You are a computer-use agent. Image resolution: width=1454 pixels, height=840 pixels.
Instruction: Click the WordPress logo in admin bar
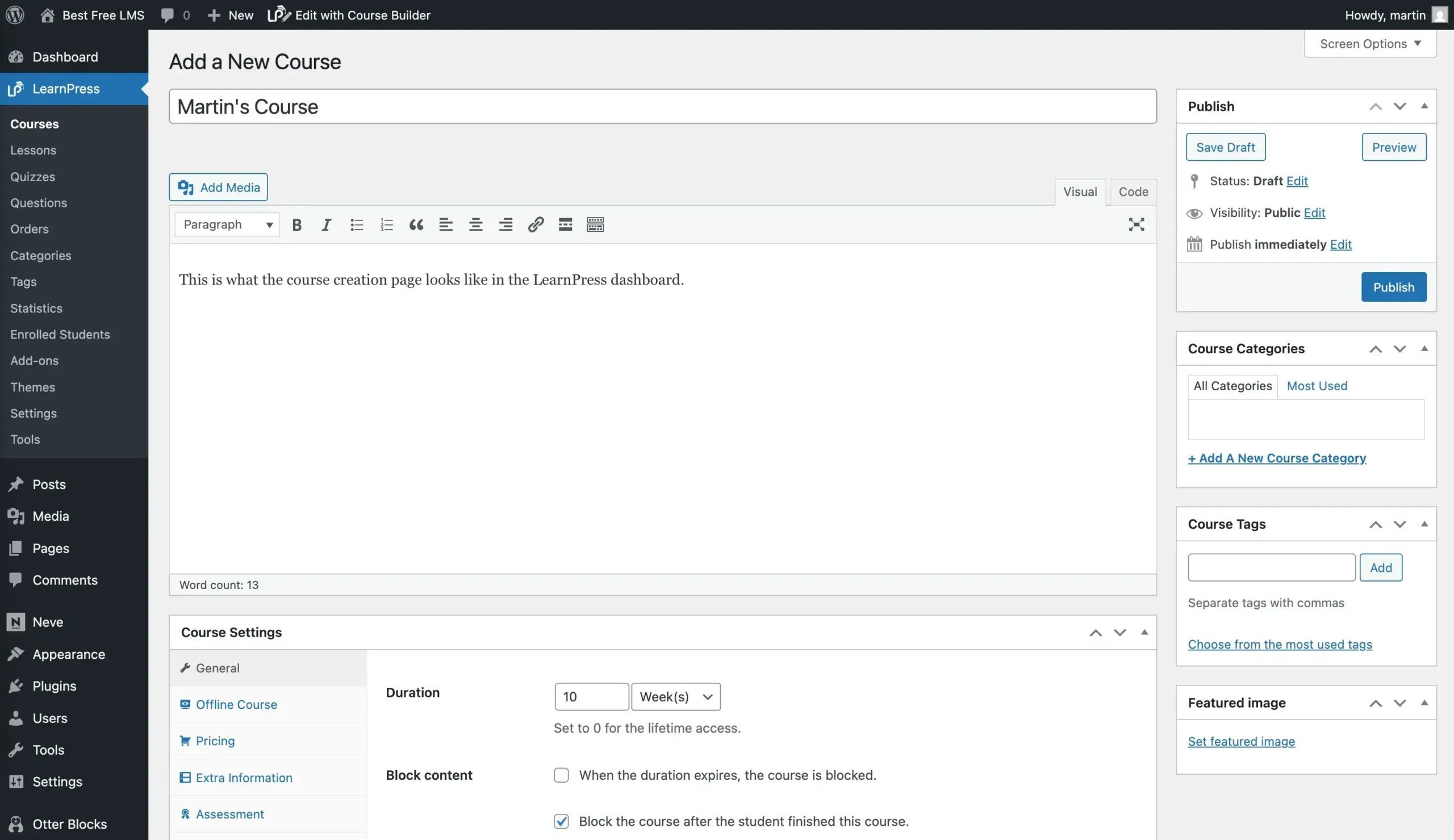tap(15, 15)
